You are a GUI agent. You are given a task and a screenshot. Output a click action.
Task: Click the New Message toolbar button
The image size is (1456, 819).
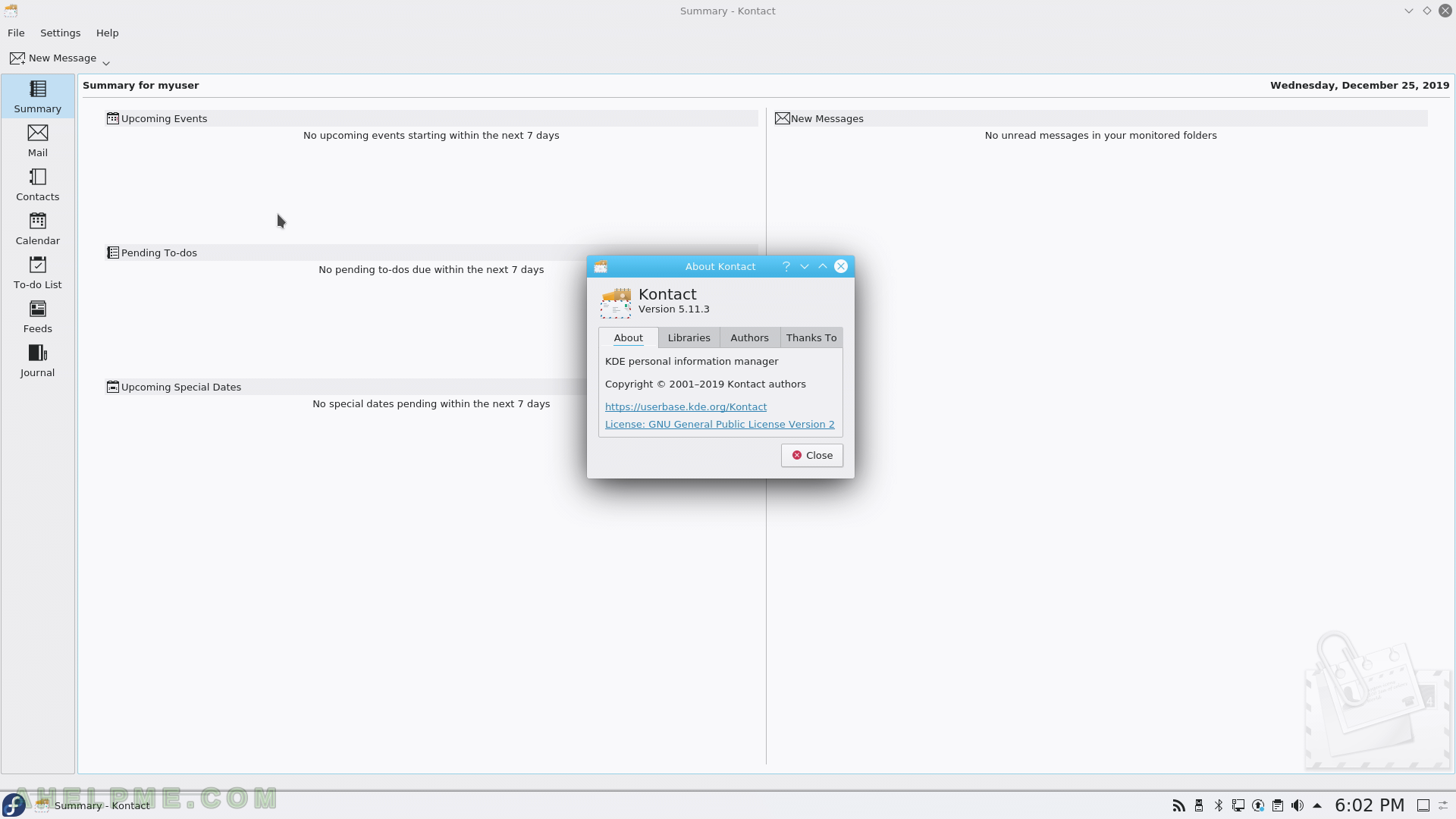[x=54, y=58]
